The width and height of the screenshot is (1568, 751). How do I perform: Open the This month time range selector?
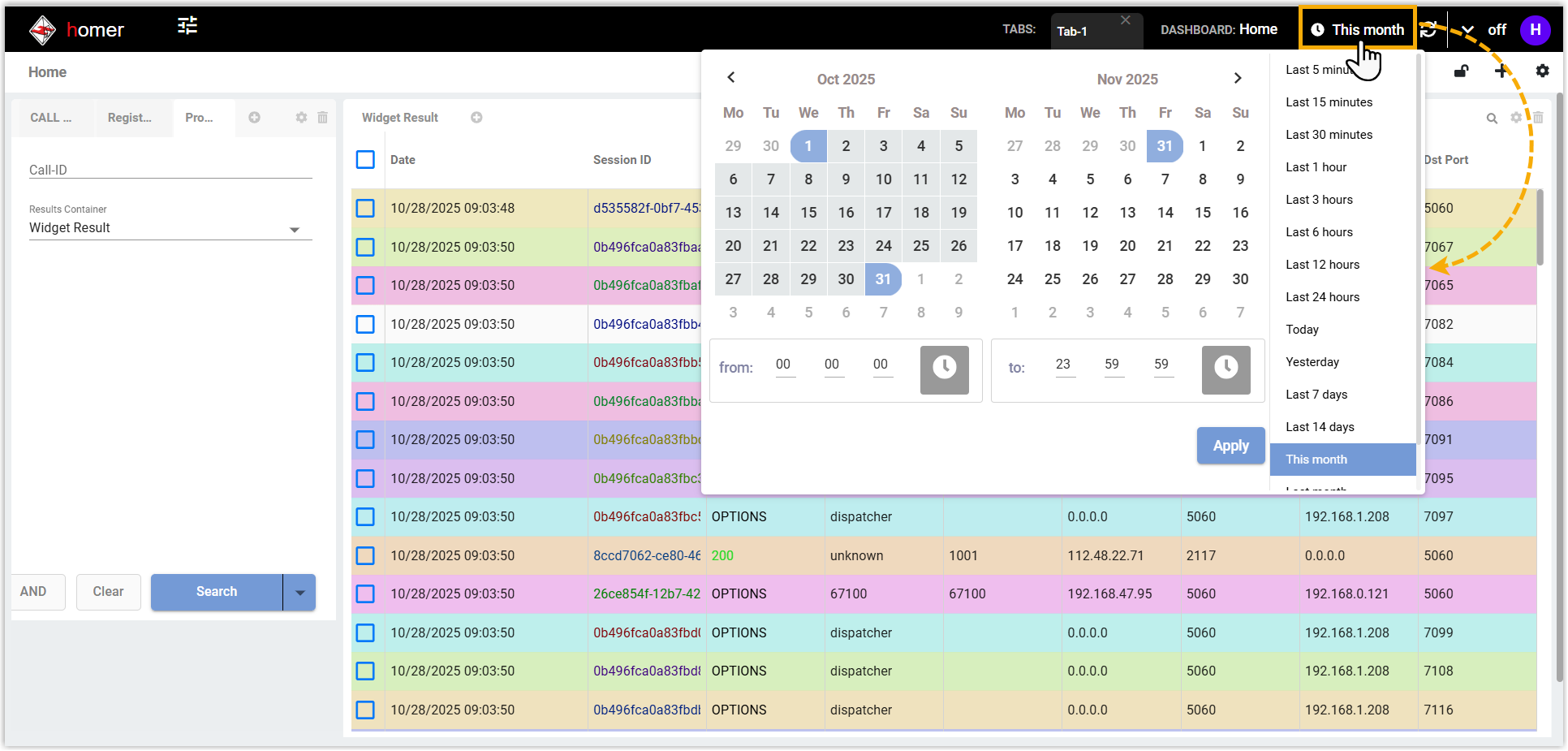[x=1358, y=30]
